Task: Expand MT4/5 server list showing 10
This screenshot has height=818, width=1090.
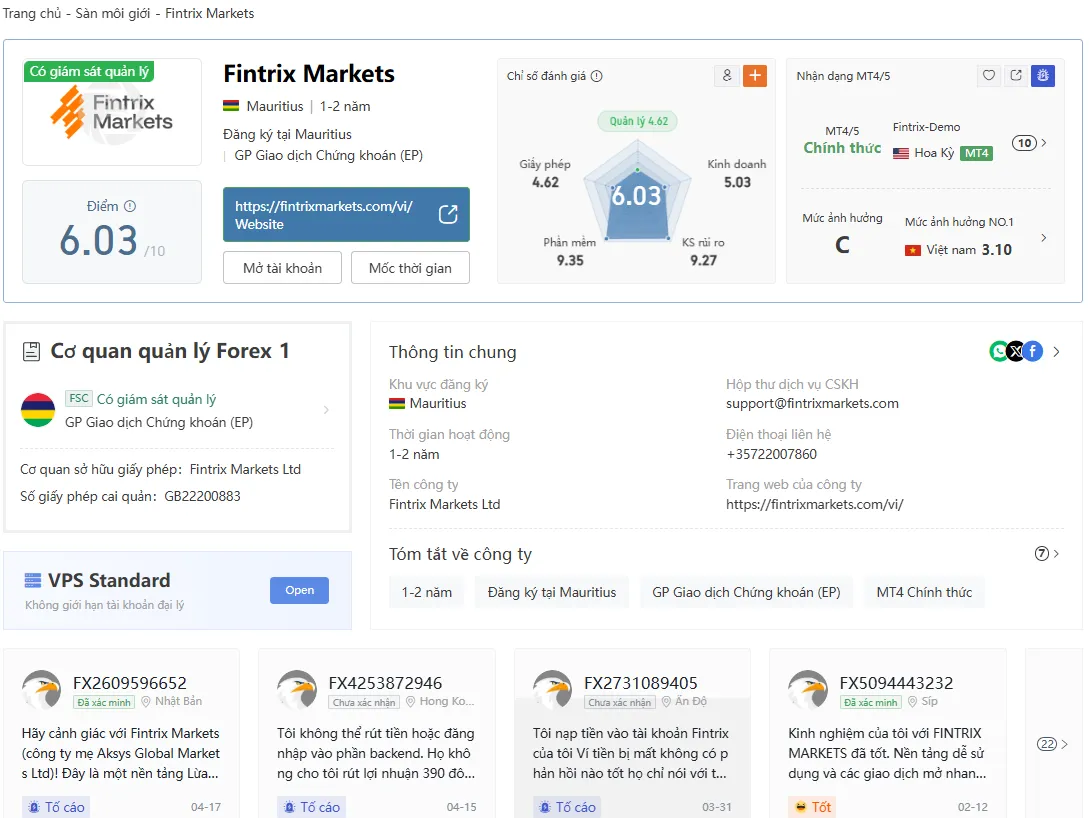Action: pos(1029,142)
